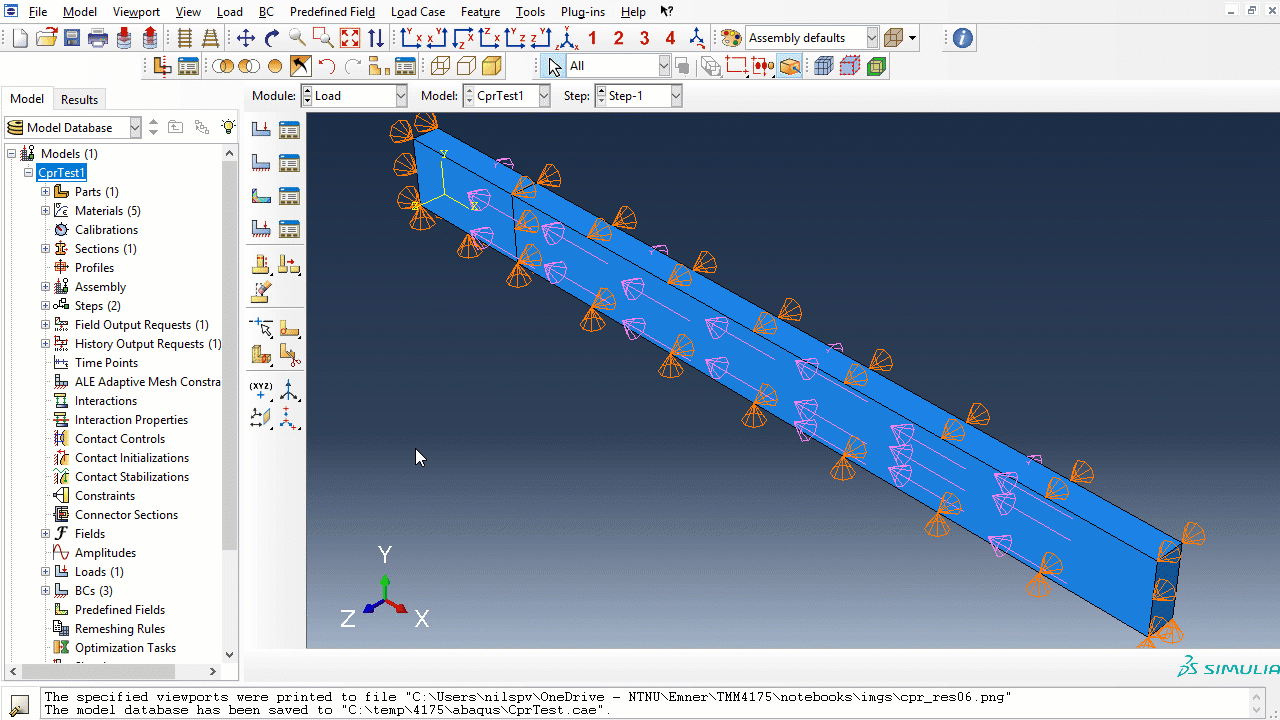This screenshot has width=1280, height=720.
Task: Click the Create Predefined Field icon
Action: (261, 196)
